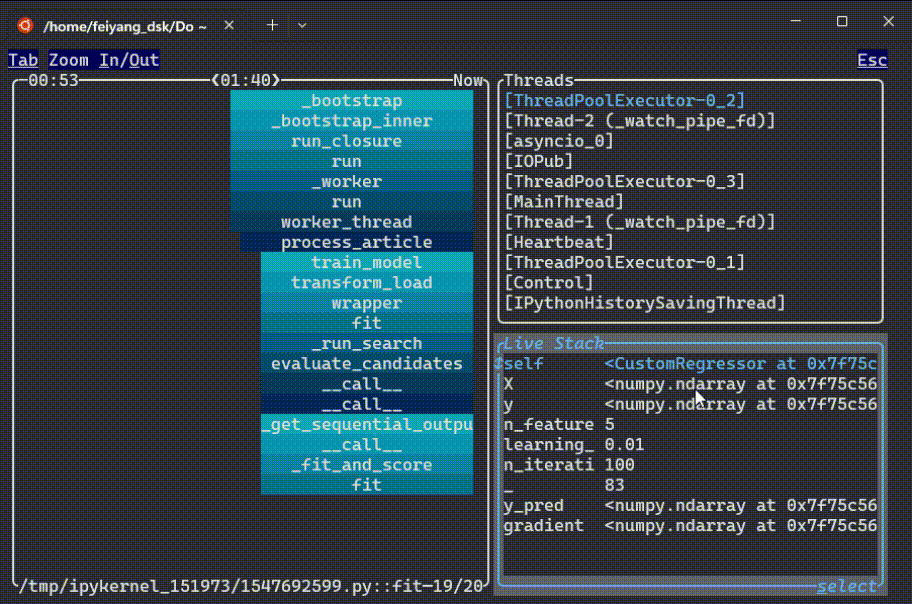The width and height of the screenshot is (912, 604).
Task: Click the Tab shortcut label
Action: pos(23,60)
